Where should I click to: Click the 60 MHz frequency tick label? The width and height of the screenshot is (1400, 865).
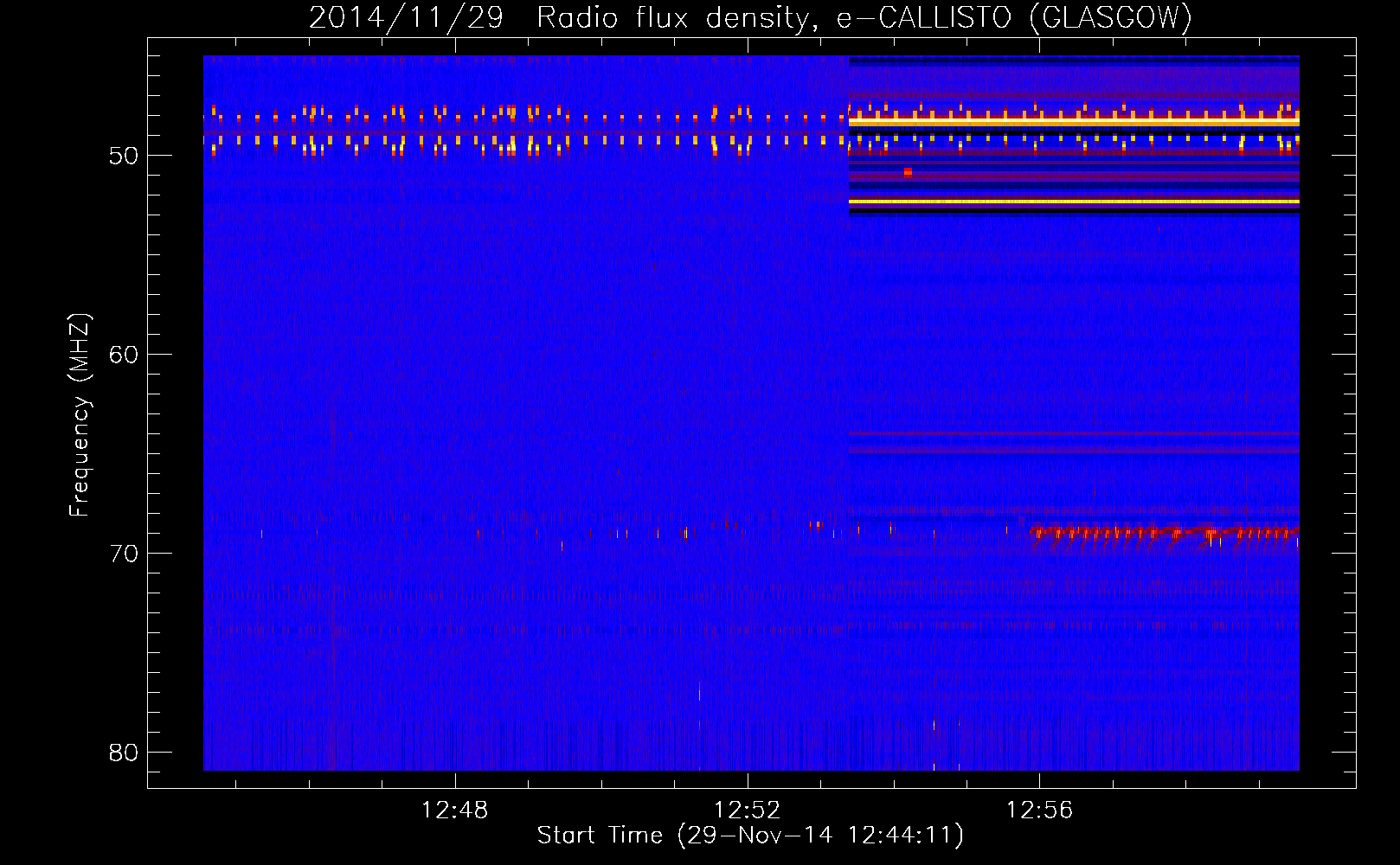[x=124, y=355]
